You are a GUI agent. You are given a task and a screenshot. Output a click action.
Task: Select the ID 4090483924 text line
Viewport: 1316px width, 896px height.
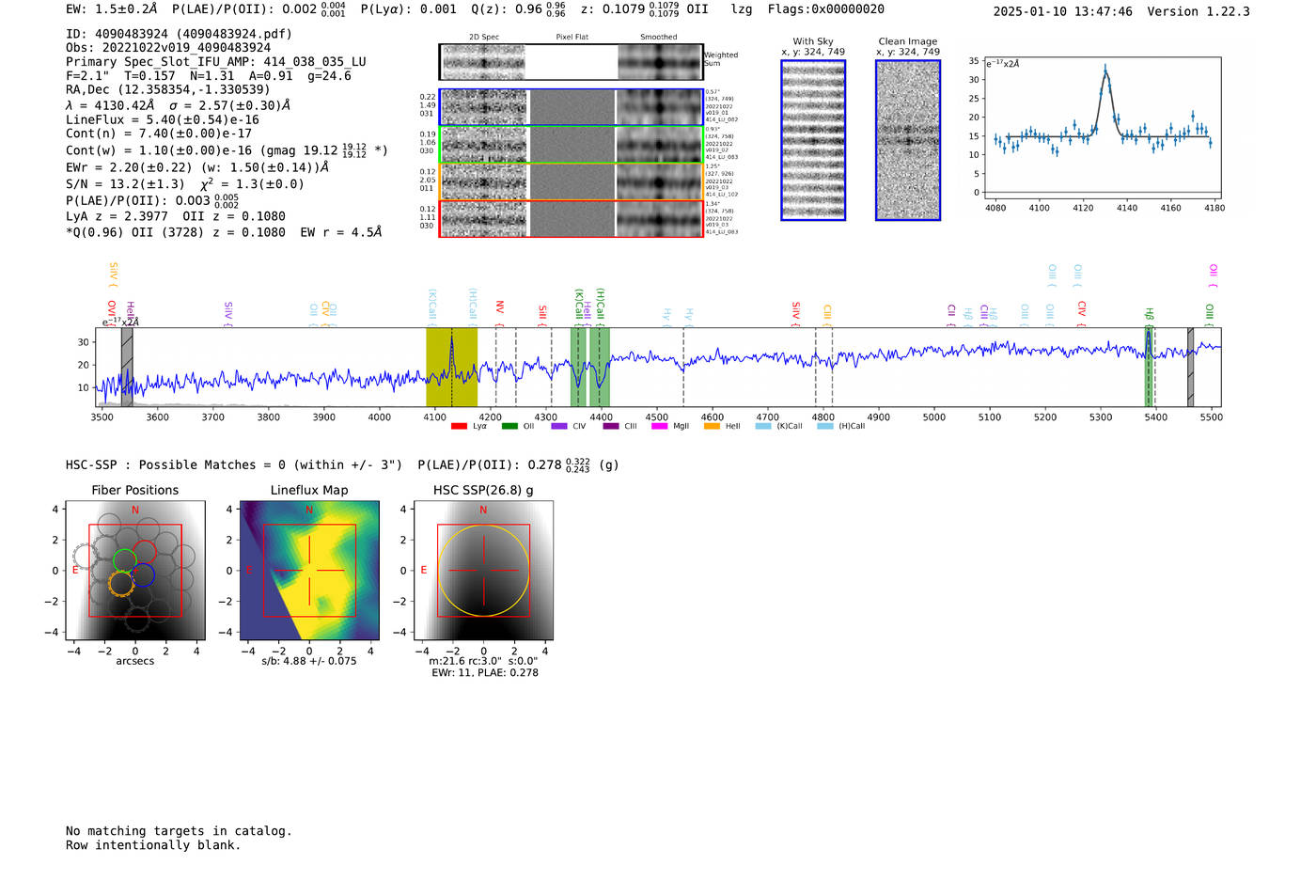(x=179, y=34)
